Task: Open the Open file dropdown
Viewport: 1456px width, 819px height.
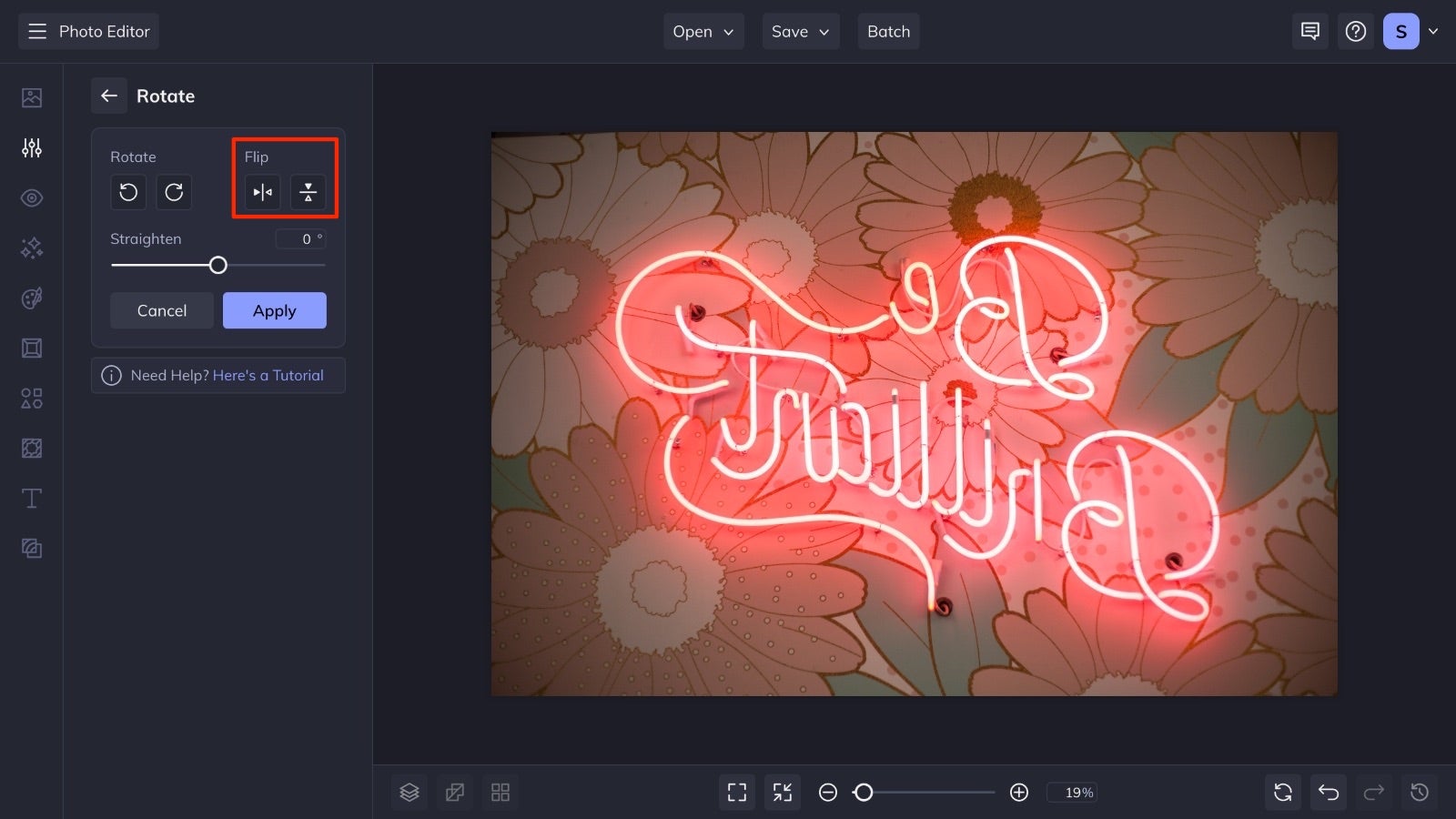Action: pos(703,31)
